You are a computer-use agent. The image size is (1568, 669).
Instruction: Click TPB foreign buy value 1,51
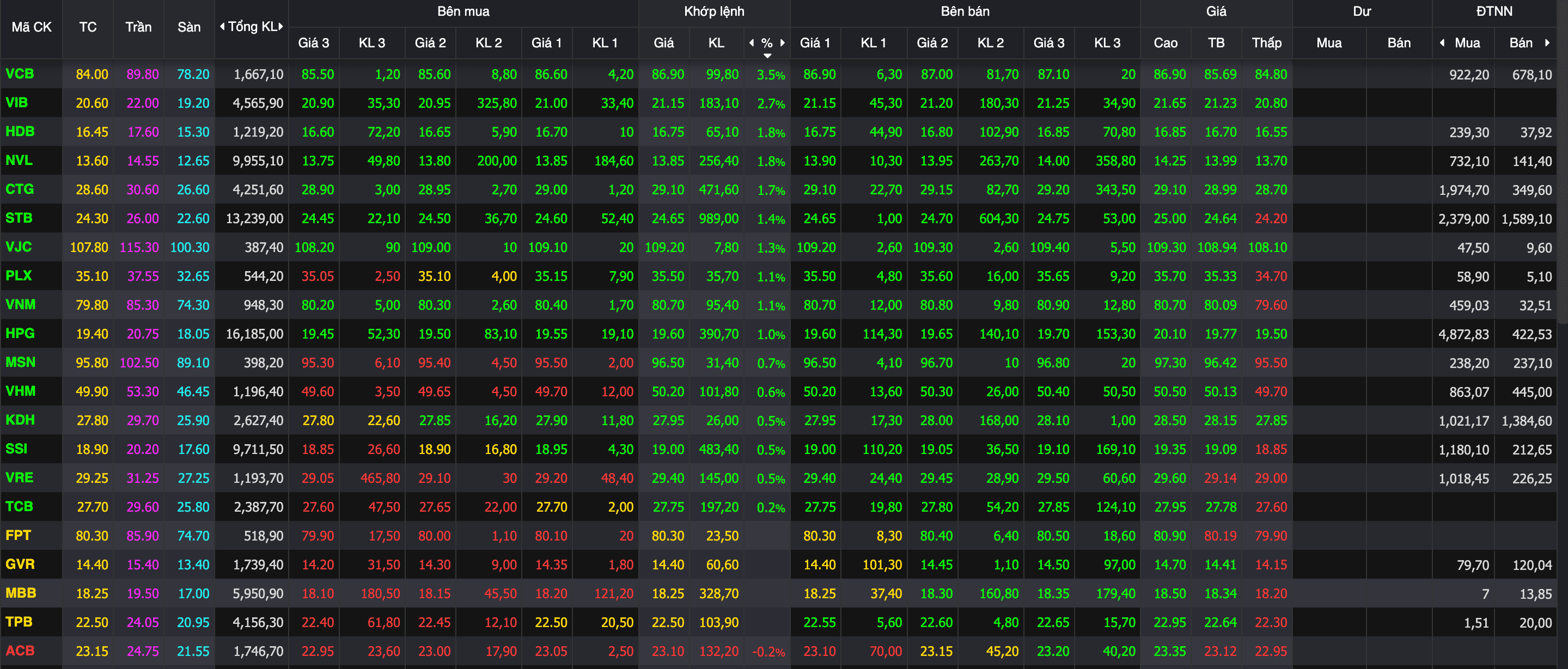click(1476, 623)
